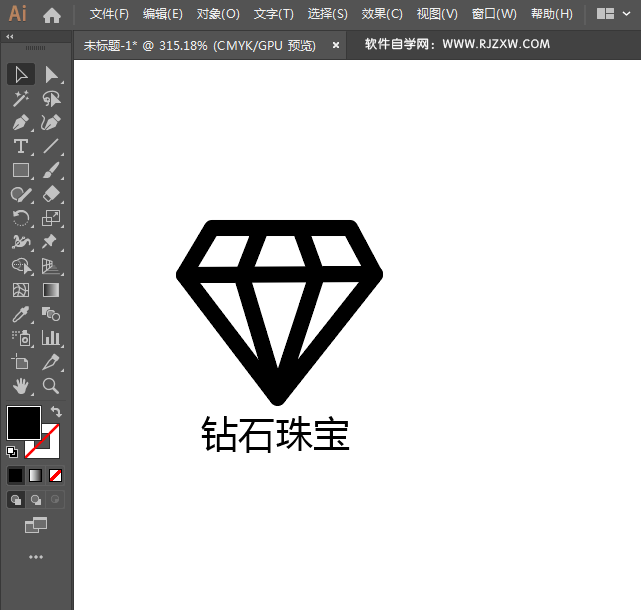Image resolution: width=641 pixels, height=610 pixels.
Task: Apply solid Color mode button
Action: [x=16, y=475]
